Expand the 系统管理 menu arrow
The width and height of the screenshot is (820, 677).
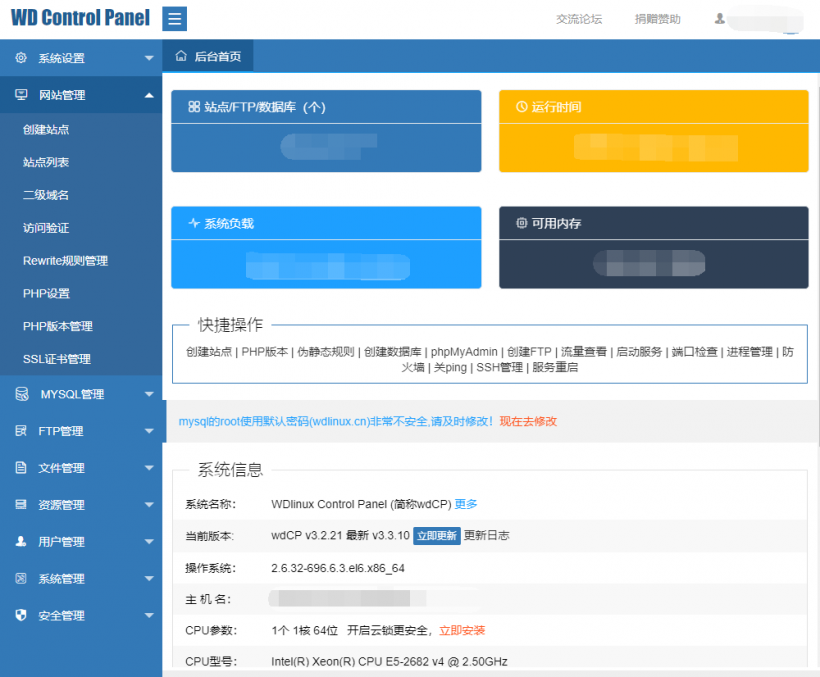149,579
